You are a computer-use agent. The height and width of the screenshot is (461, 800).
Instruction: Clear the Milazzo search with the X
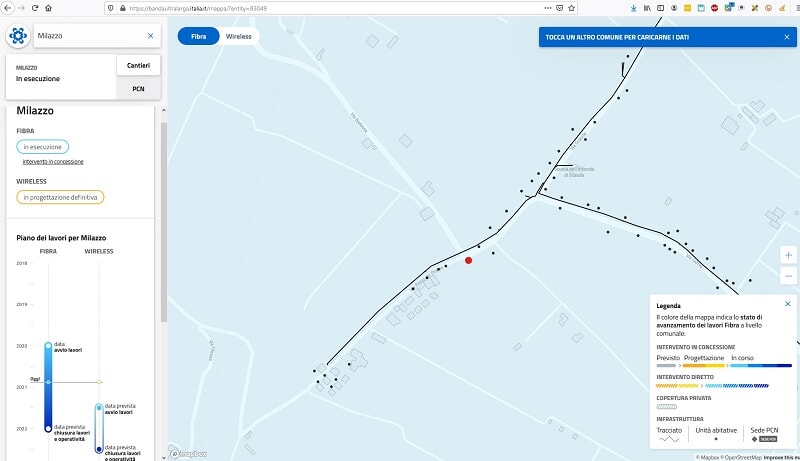pyautogui.click(x=151, y=36)
